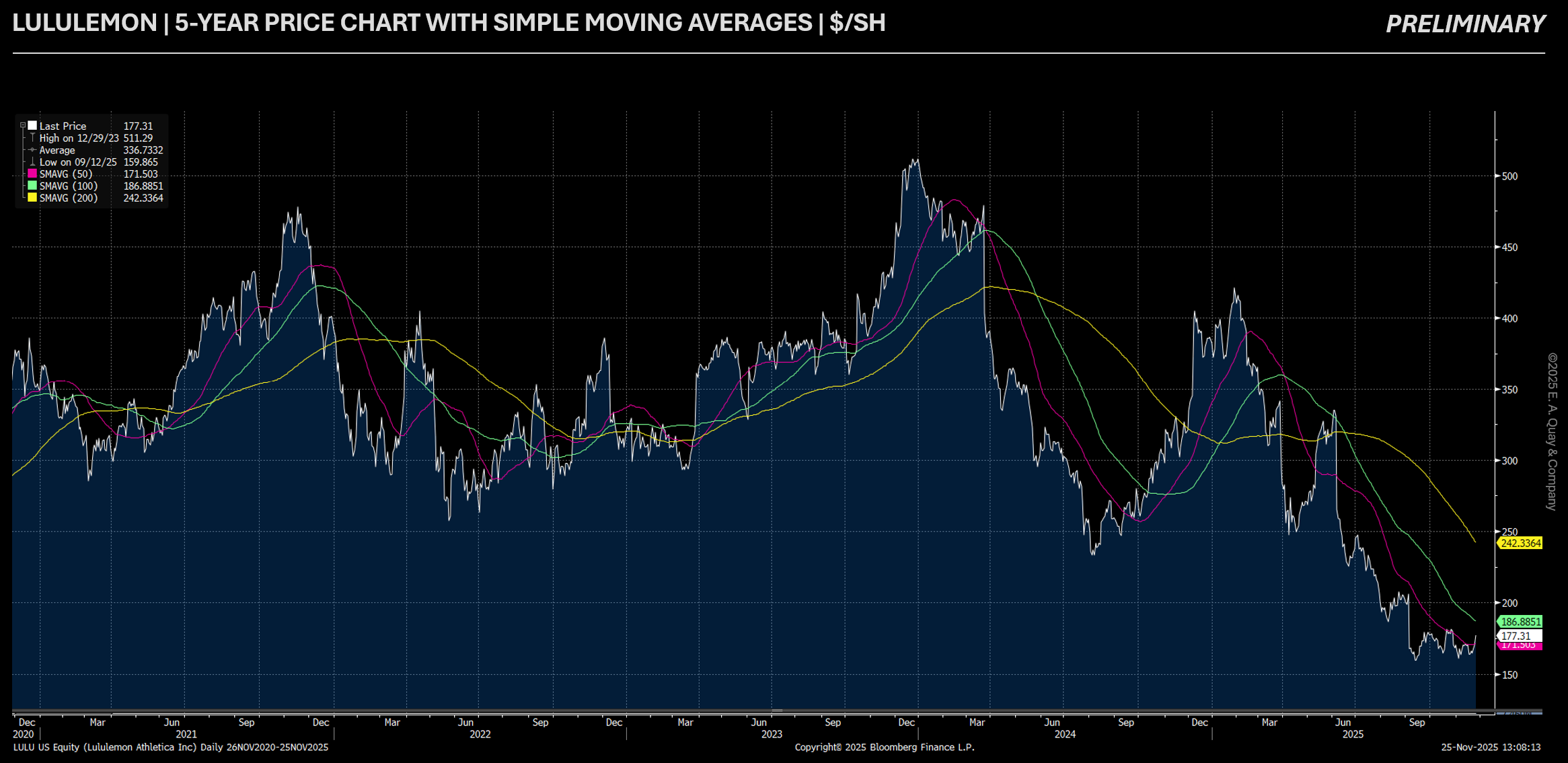Click the yellow 242.3364 axis price tag
This screenshot has width=1568, height=763.
[x=1520, y=543]
